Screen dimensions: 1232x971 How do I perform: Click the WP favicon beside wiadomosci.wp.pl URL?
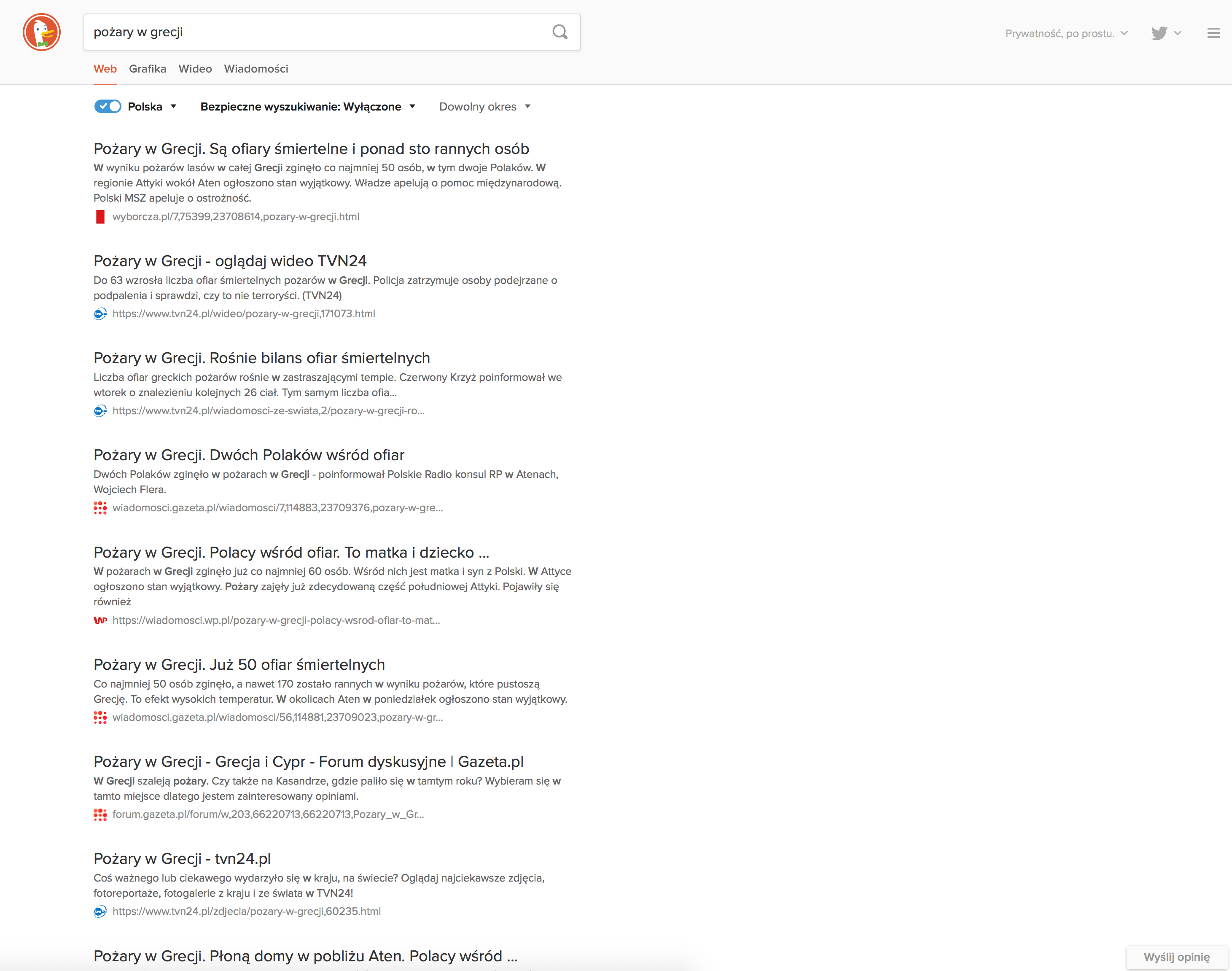[x=100, y=620]
